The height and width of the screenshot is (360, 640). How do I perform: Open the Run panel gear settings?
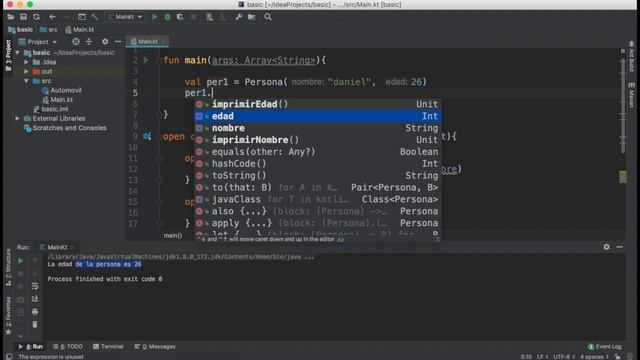click(x=607, y=247)
